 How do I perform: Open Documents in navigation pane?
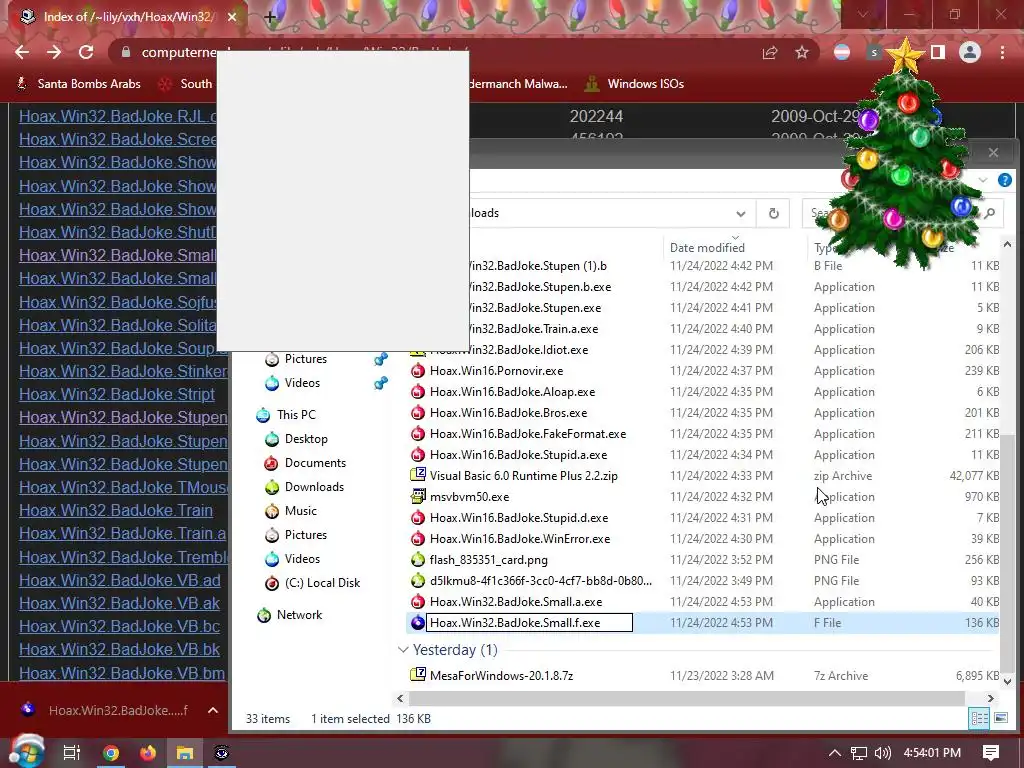point(315,463)
